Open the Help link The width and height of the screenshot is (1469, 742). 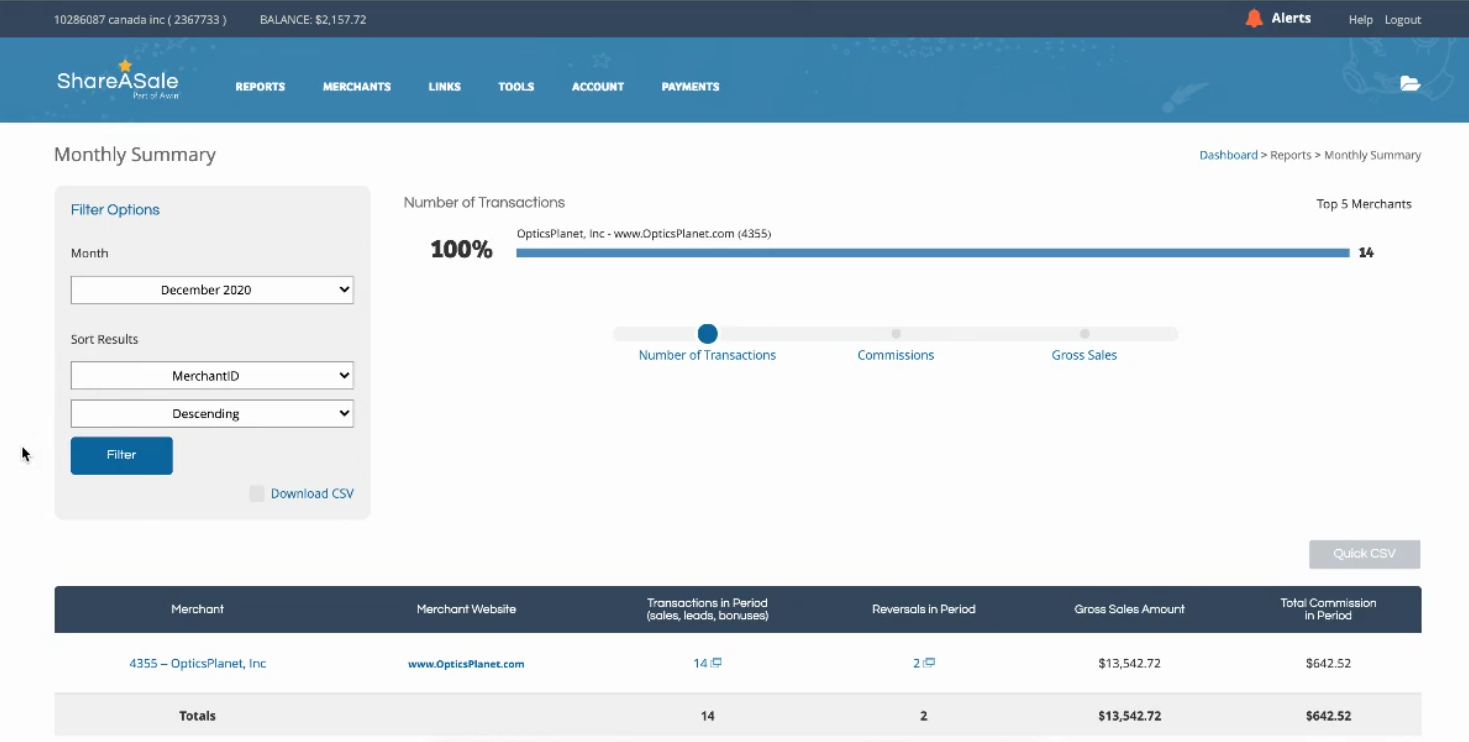click(x=1361, y=20)
